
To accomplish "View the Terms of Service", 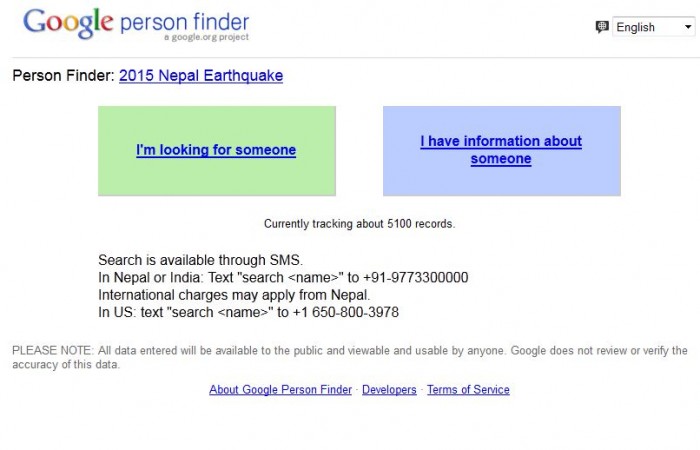I will coord(468,390).
